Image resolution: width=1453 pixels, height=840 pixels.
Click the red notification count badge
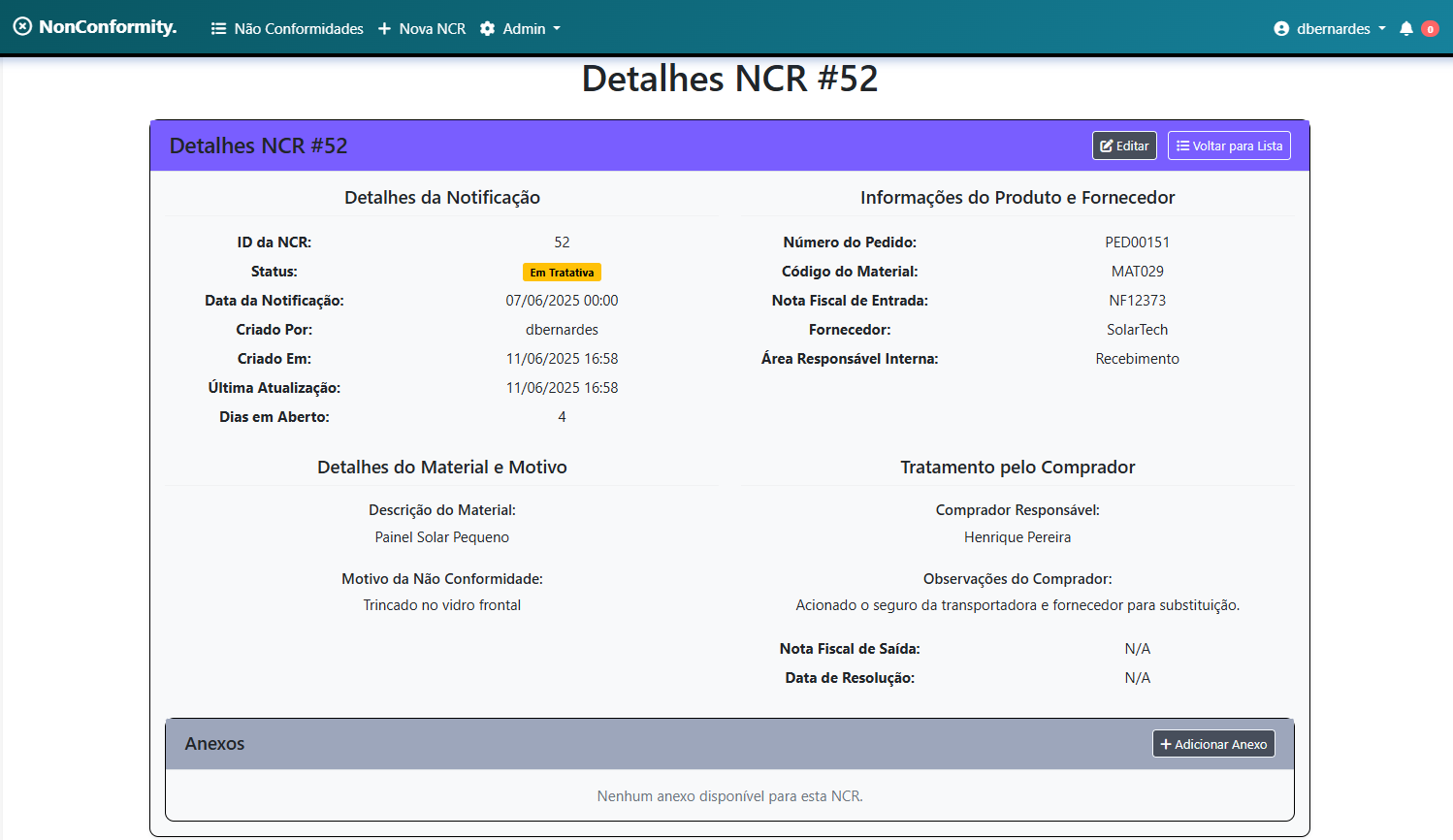1430,29
